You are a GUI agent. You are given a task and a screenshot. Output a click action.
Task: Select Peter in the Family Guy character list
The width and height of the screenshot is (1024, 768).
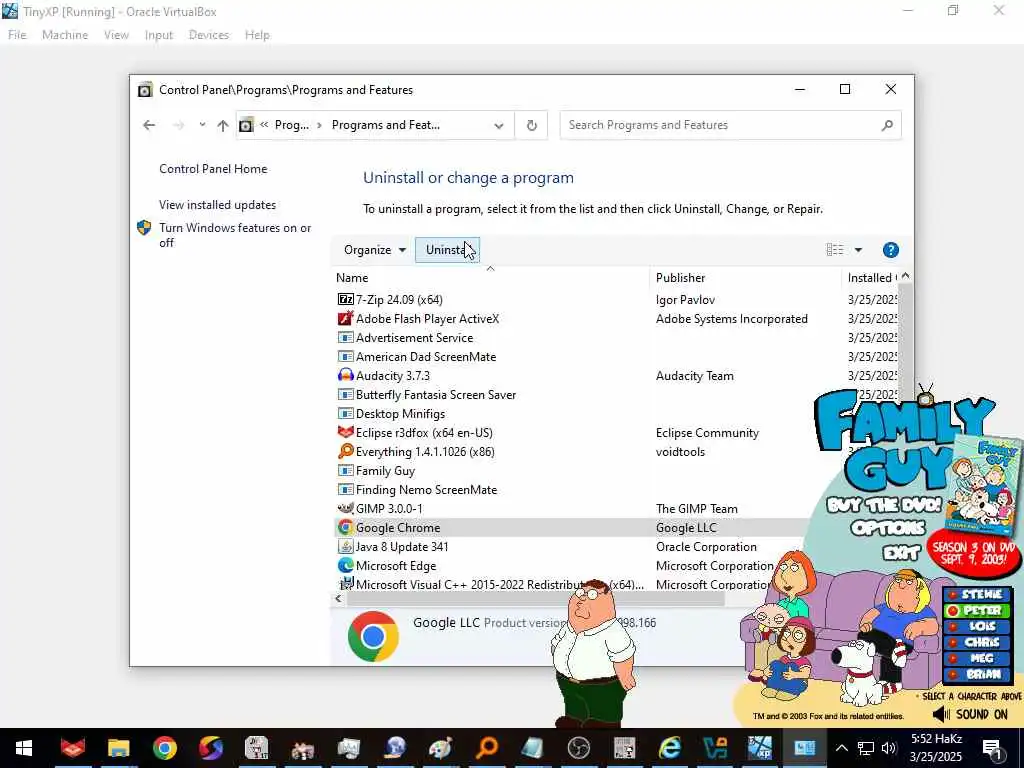coord(977,611)
